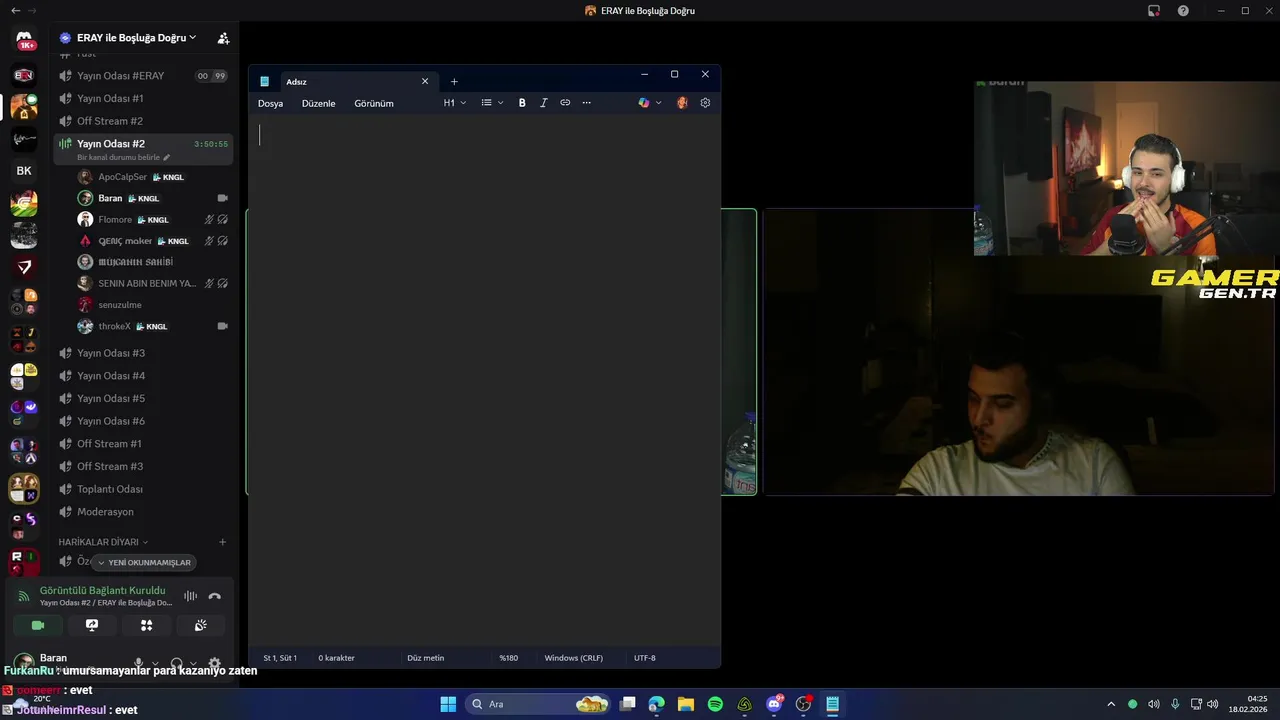Click in the Notepad text editing area
This screenshot has height=720, width=1280.
click(x=484, y=380)
